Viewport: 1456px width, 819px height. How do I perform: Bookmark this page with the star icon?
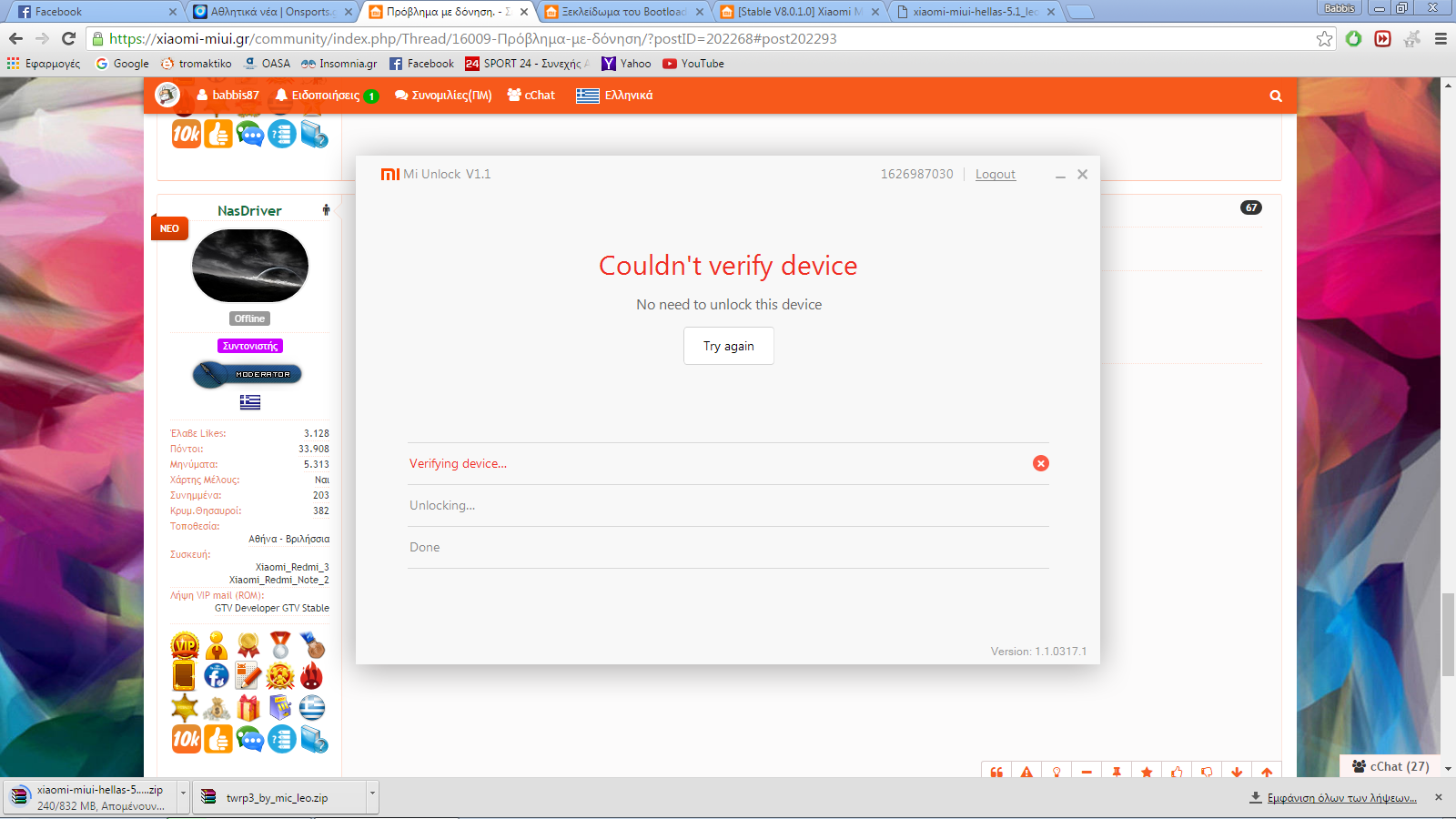[1324, 39]
